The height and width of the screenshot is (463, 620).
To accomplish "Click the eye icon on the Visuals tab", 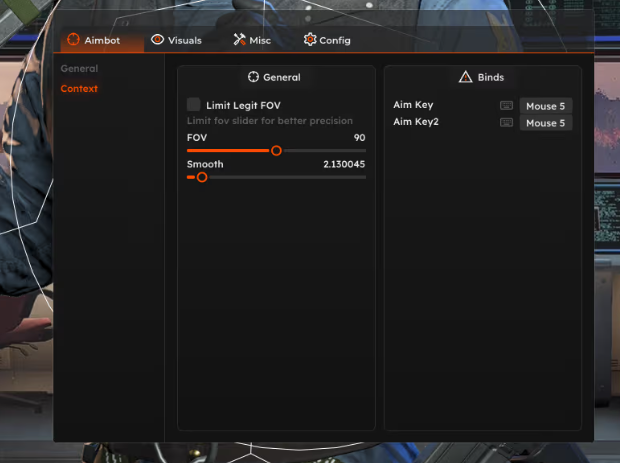I will tap(157, 40).
